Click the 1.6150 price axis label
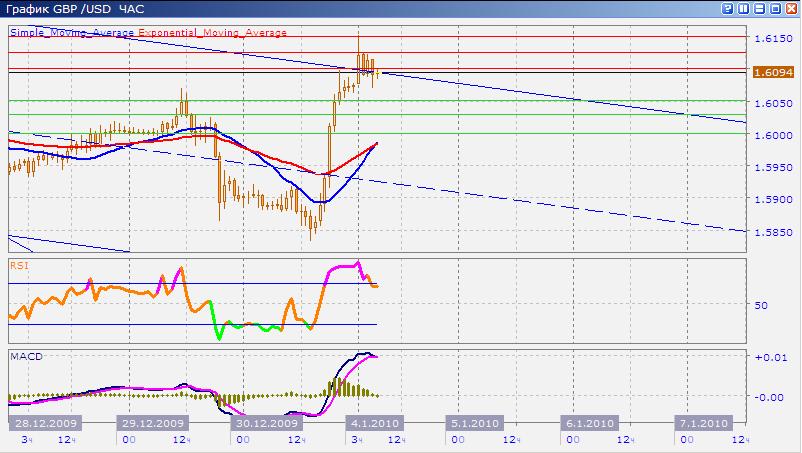The image size is (802, 453). 772,39
